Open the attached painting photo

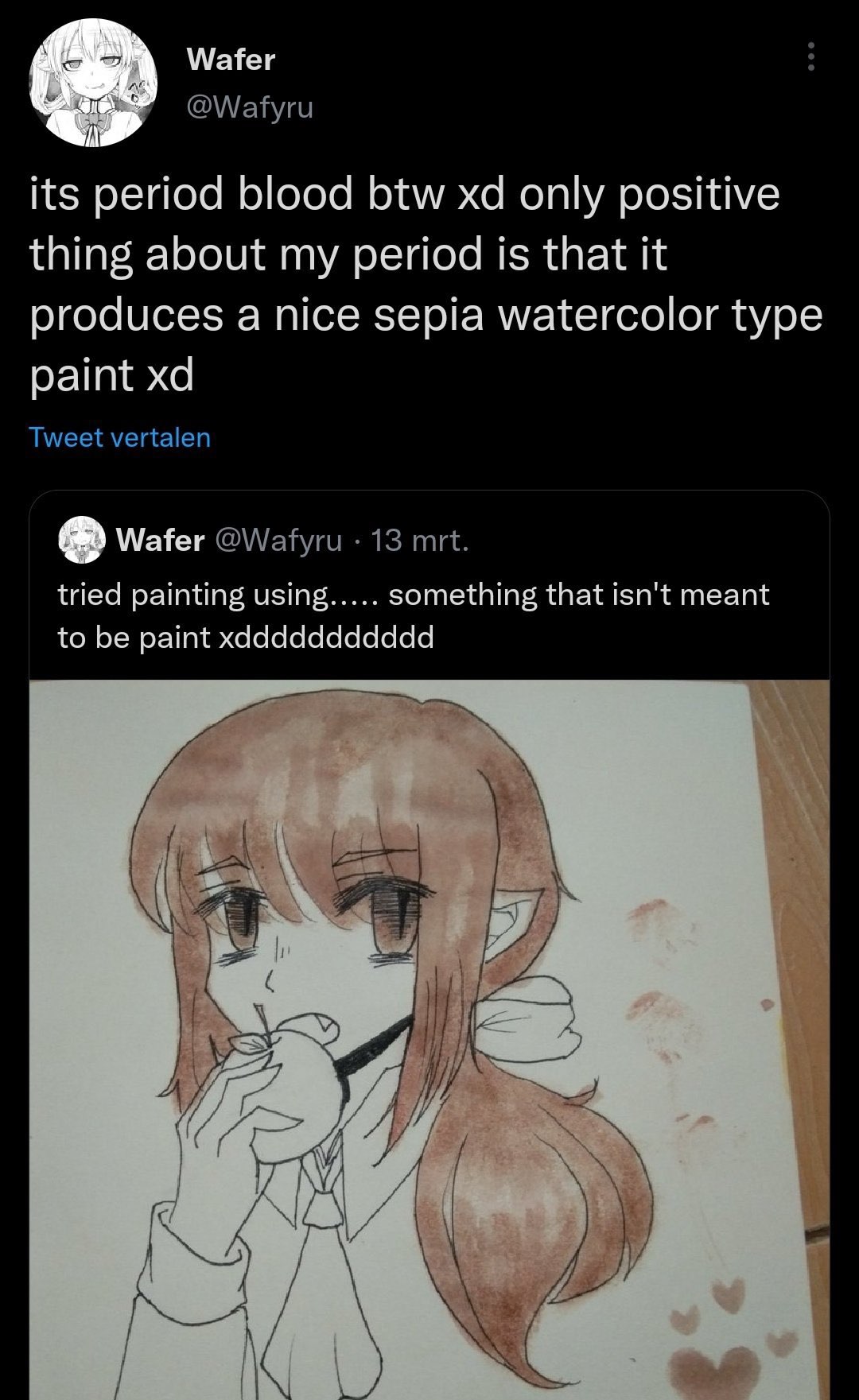click(429, 1034)
